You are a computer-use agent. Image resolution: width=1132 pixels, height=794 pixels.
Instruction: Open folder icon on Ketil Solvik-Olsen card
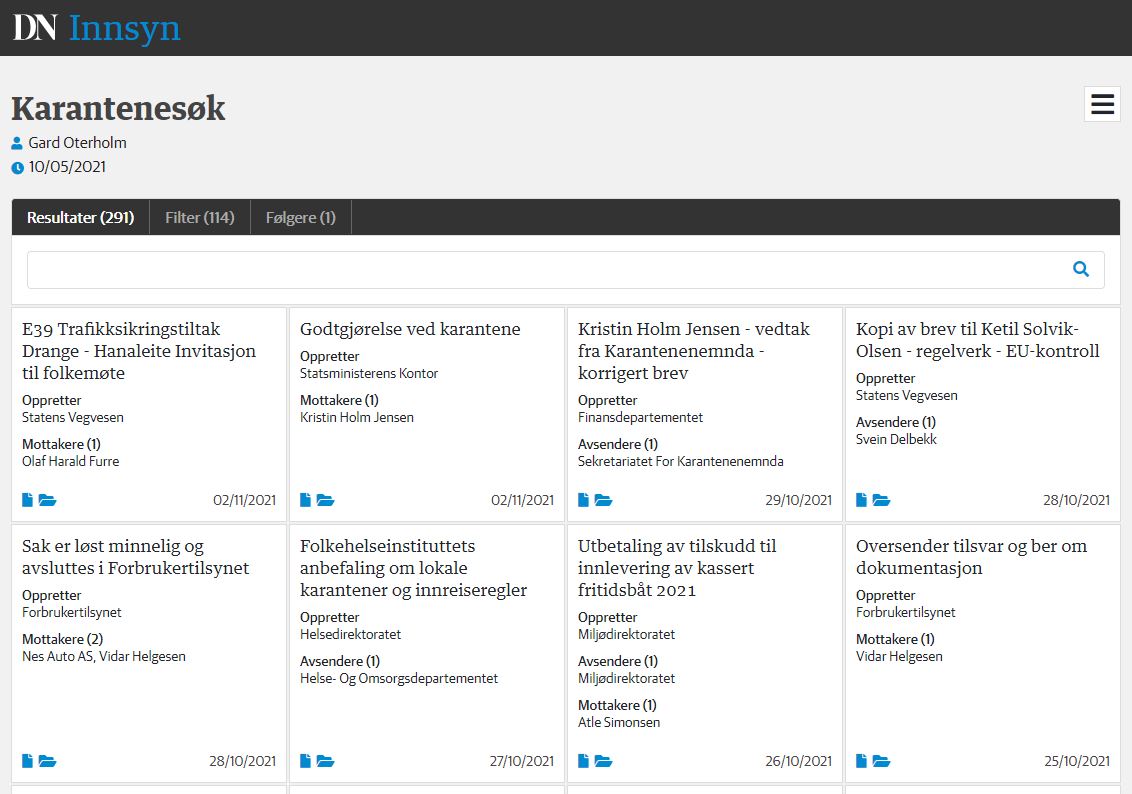coord(881,500)
